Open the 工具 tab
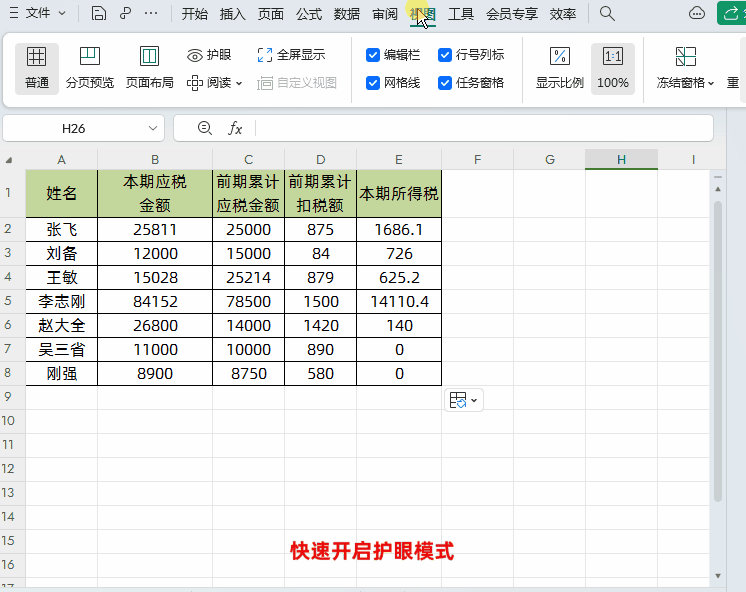This screenshot has height=592, width=746. tap(461, 14)
